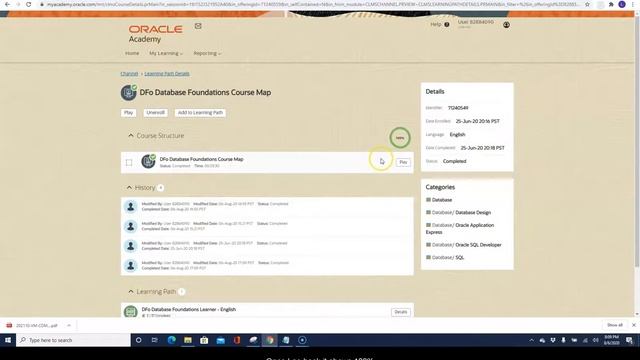Open the browser extensions puzzle icon
This screenshot has width=640, height=360.
pyautogui.click(x=611, y=4)
